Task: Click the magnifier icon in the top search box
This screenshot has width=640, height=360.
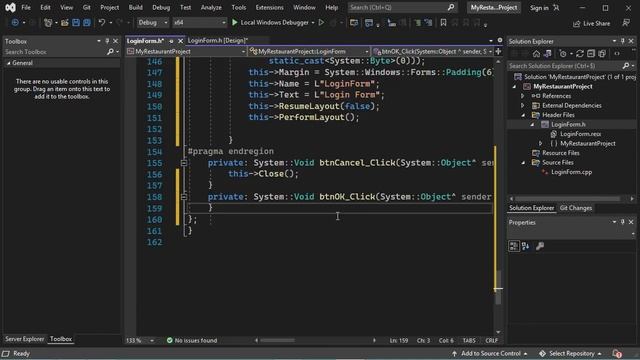Action: pos(451,7)
